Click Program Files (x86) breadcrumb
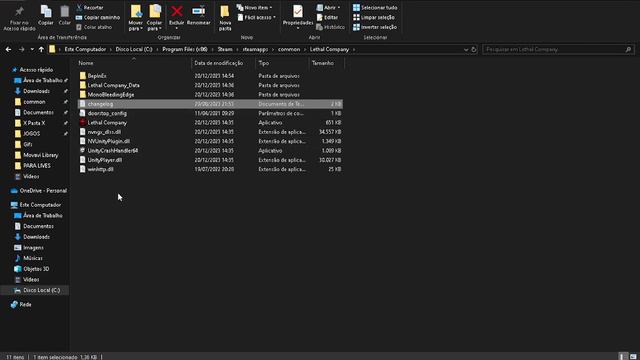Viewport: 640px width, 360px height. click(185, 49)
